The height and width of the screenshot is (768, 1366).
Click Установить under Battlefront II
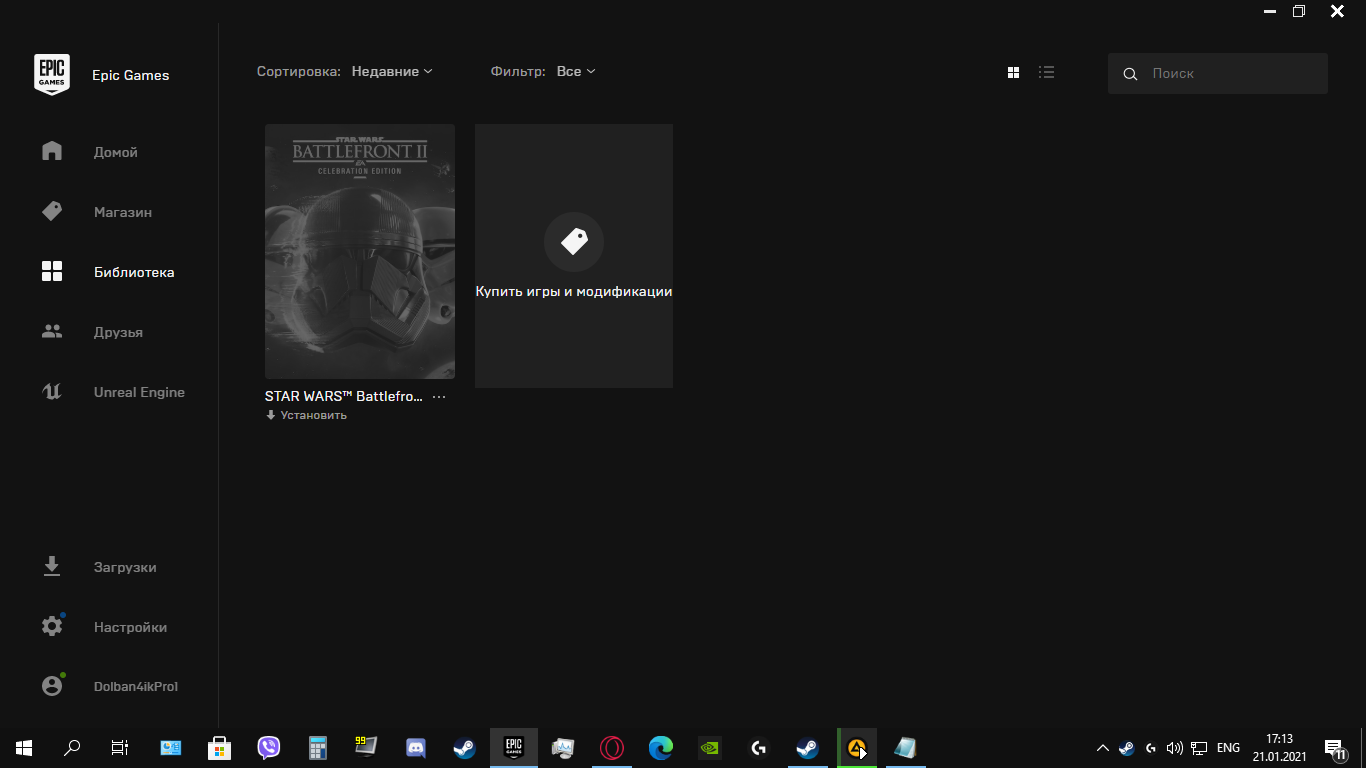coord(306,415)
